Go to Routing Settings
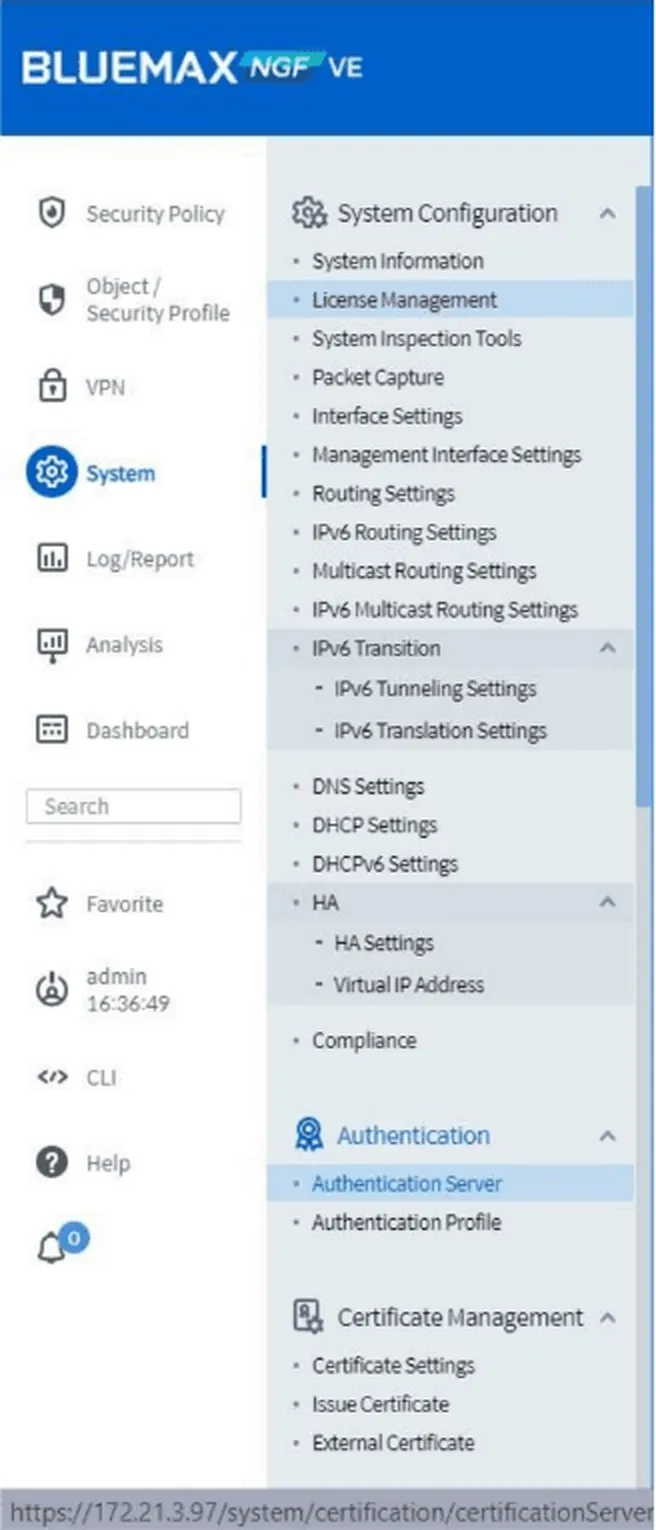Viewport: 656px width, 1530px height. [x=383, y=493]
